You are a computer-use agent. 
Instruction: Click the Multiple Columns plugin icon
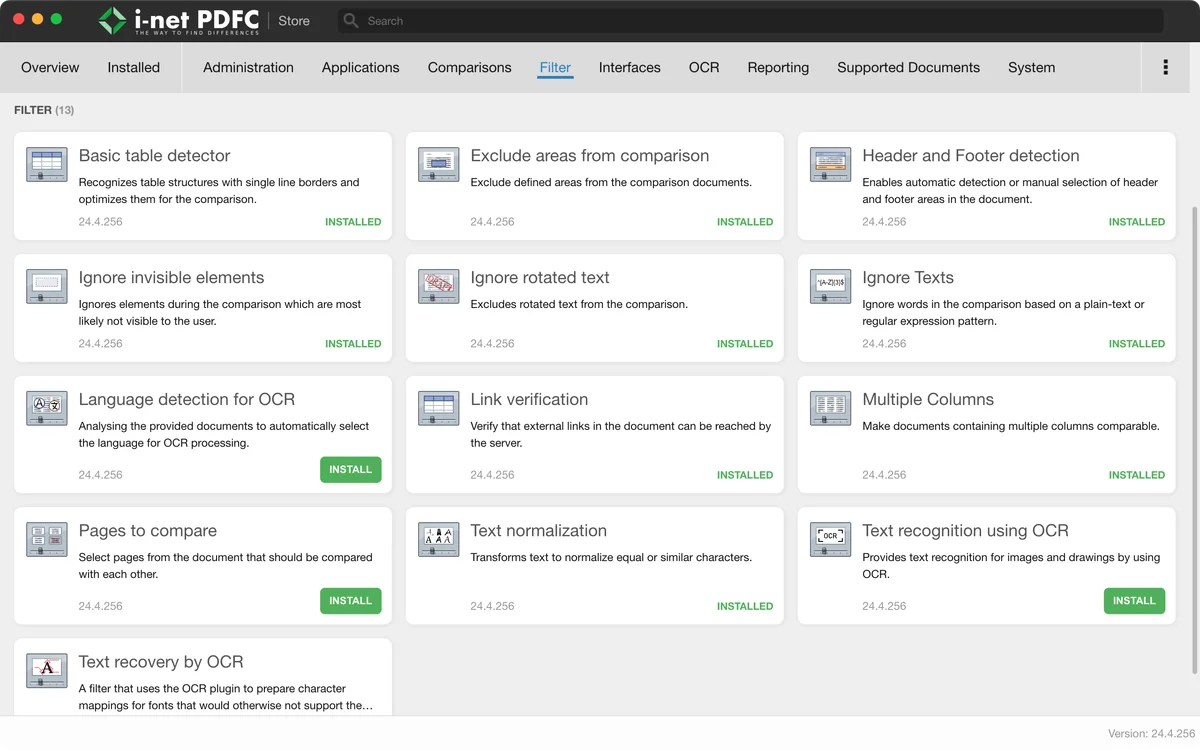(x=830, y=408)
